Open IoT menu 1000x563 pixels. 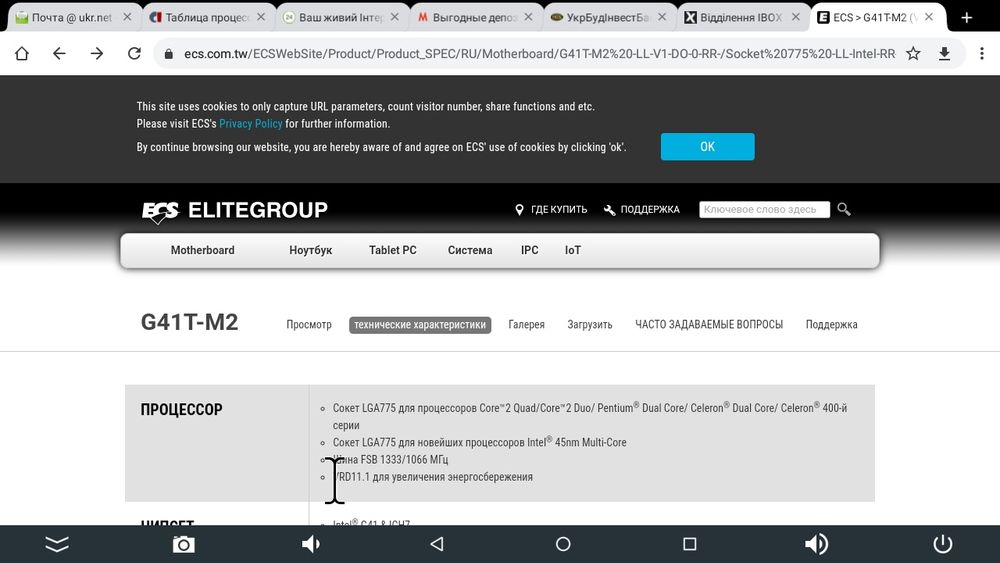coord(573,250)
